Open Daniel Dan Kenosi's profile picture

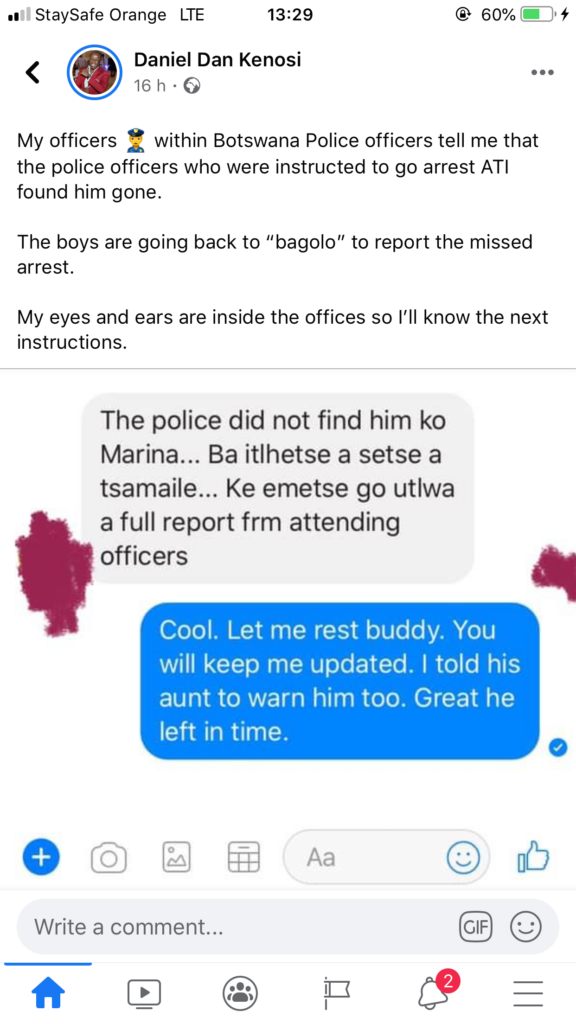click(x=95, y=72)
